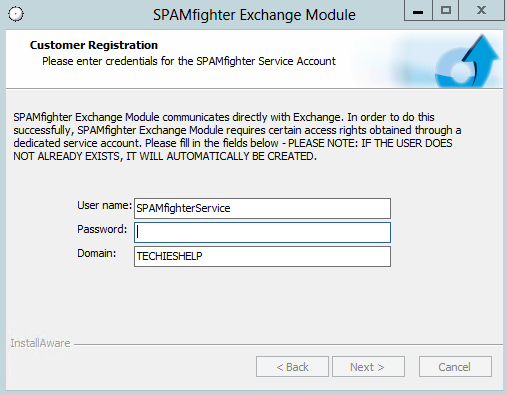Cancel the installation wizard
Screen dimensions: 507x395
click(455, 367)
